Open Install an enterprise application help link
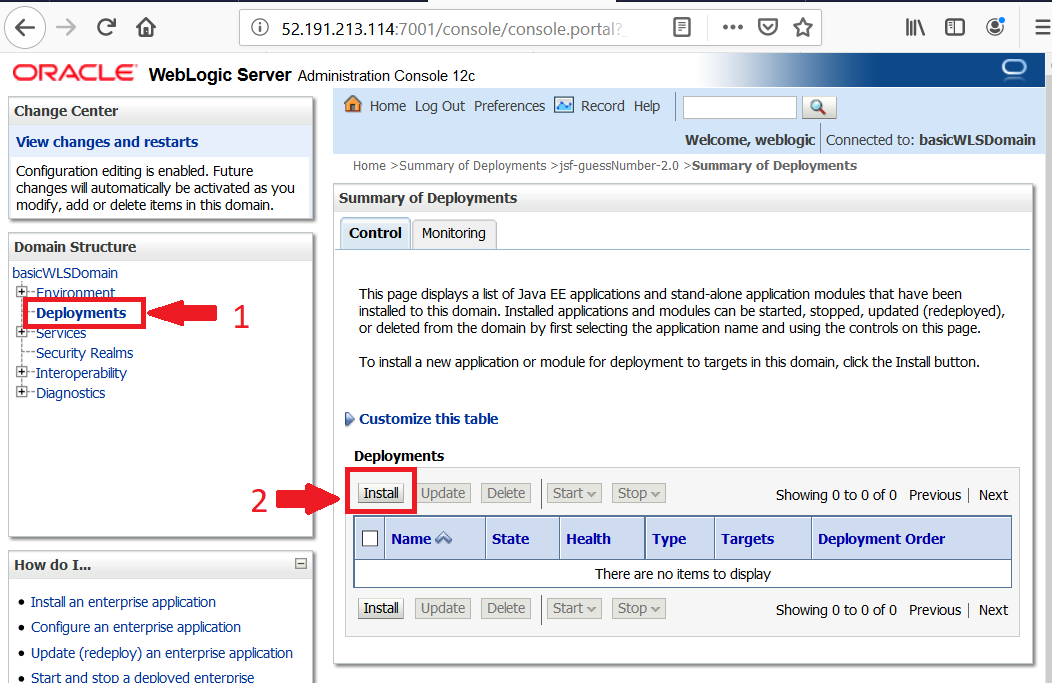1052x683 pixels. [x=123, y=602]
